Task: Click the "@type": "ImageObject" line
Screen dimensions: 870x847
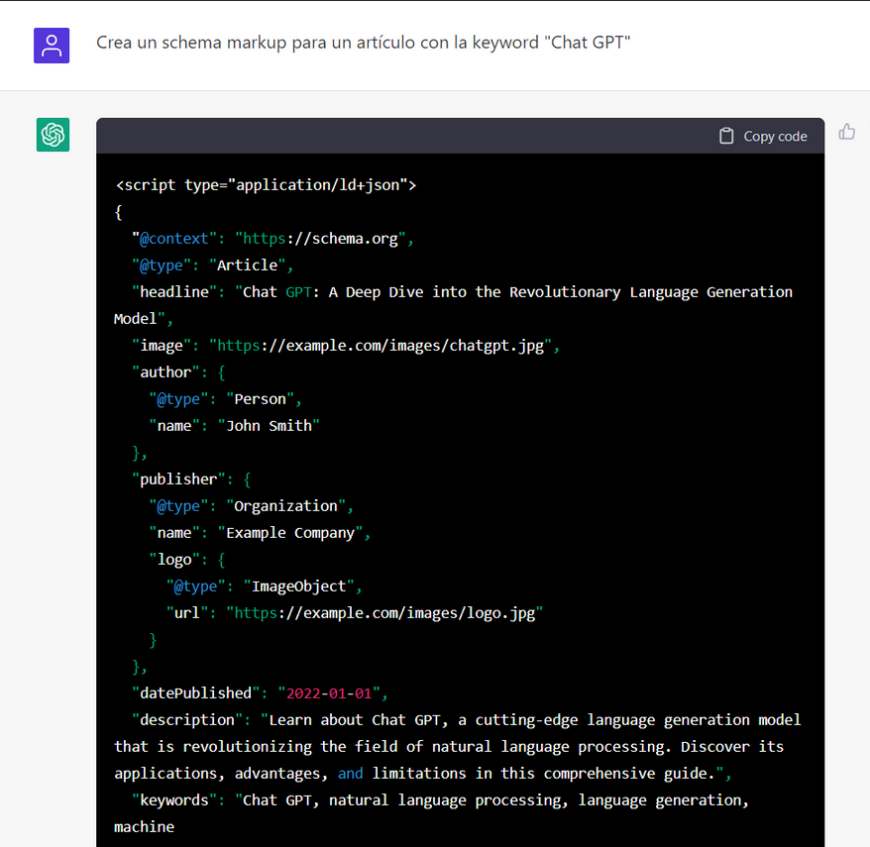Action: coord(264,586)
